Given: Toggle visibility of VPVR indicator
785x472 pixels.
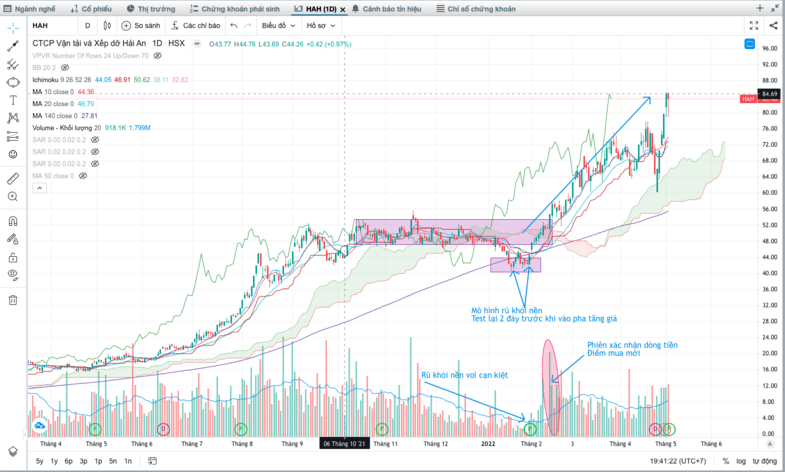Looking at the screenshot, I should coord(157,56).
